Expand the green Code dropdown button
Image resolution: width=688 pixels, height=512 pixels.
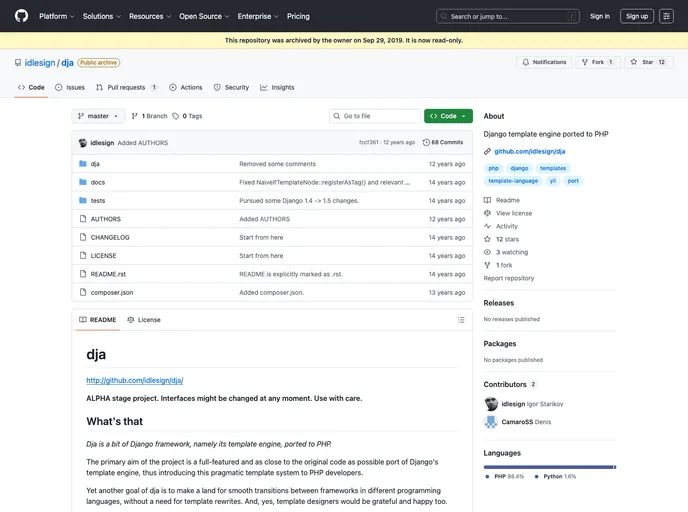click(448, 116)
